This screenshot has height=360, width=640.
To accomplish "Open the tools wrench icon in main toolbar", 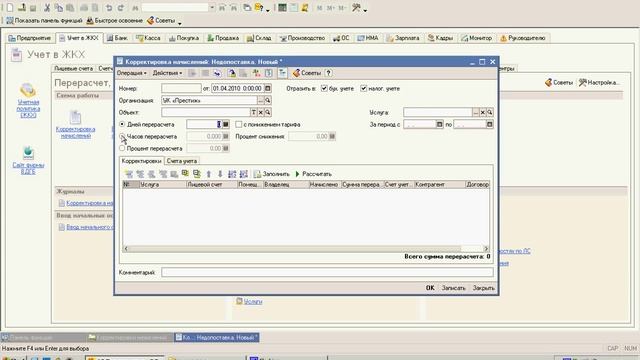I will coord(356,8).
